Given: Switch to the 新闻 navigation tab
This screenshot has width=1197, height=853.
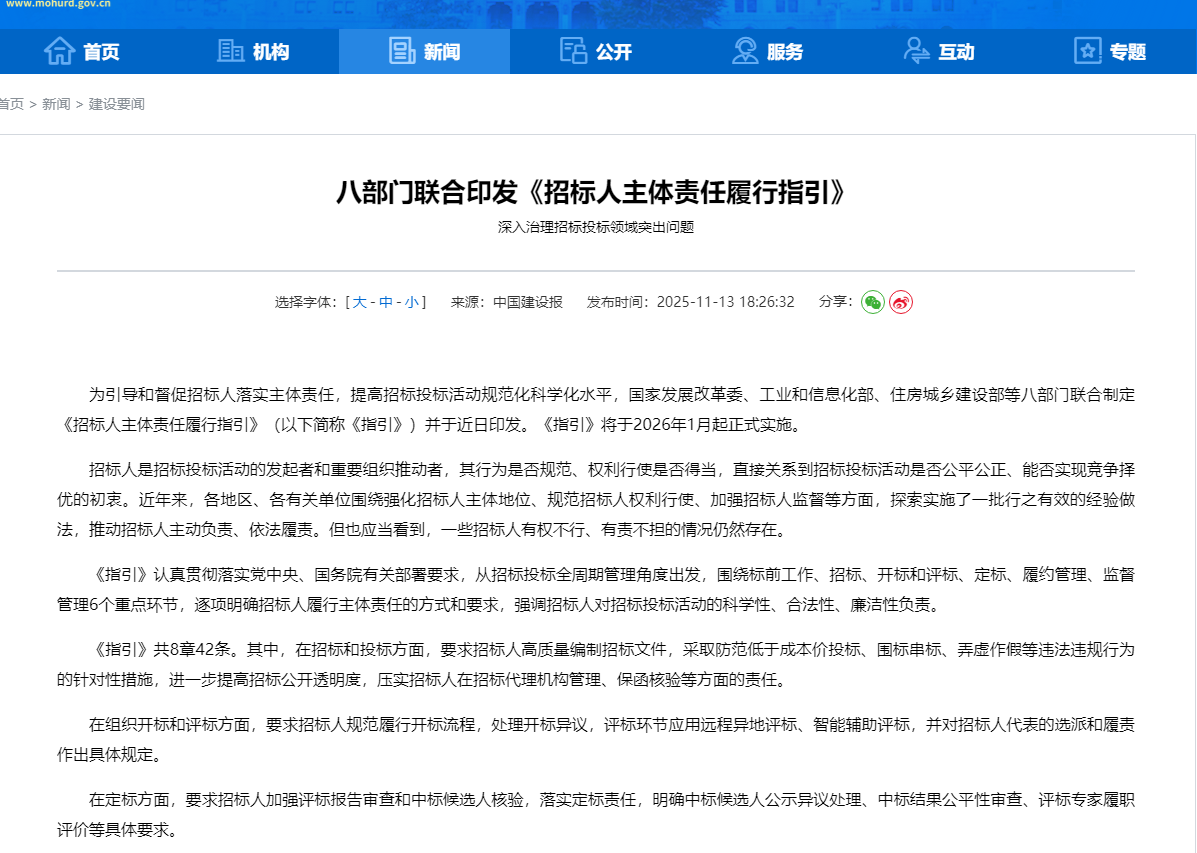Looking at the screenshot, I should pos(424,52).
